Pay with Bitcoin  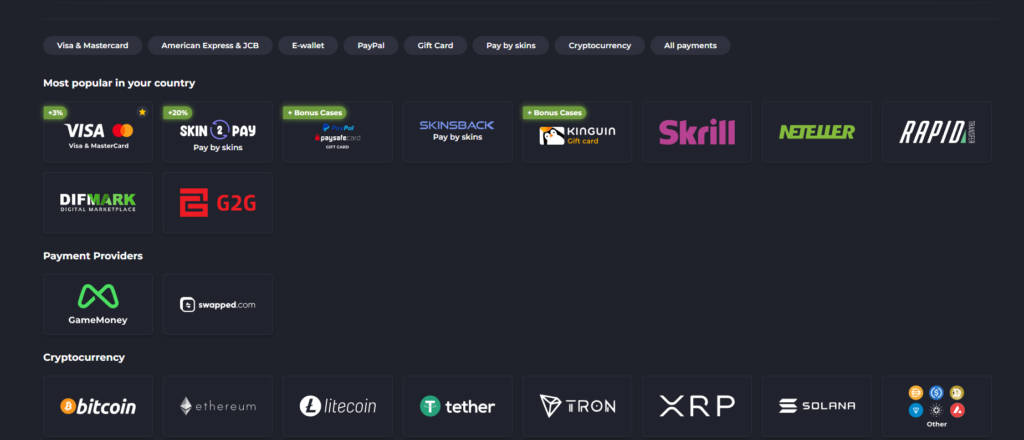click(98, 406)
